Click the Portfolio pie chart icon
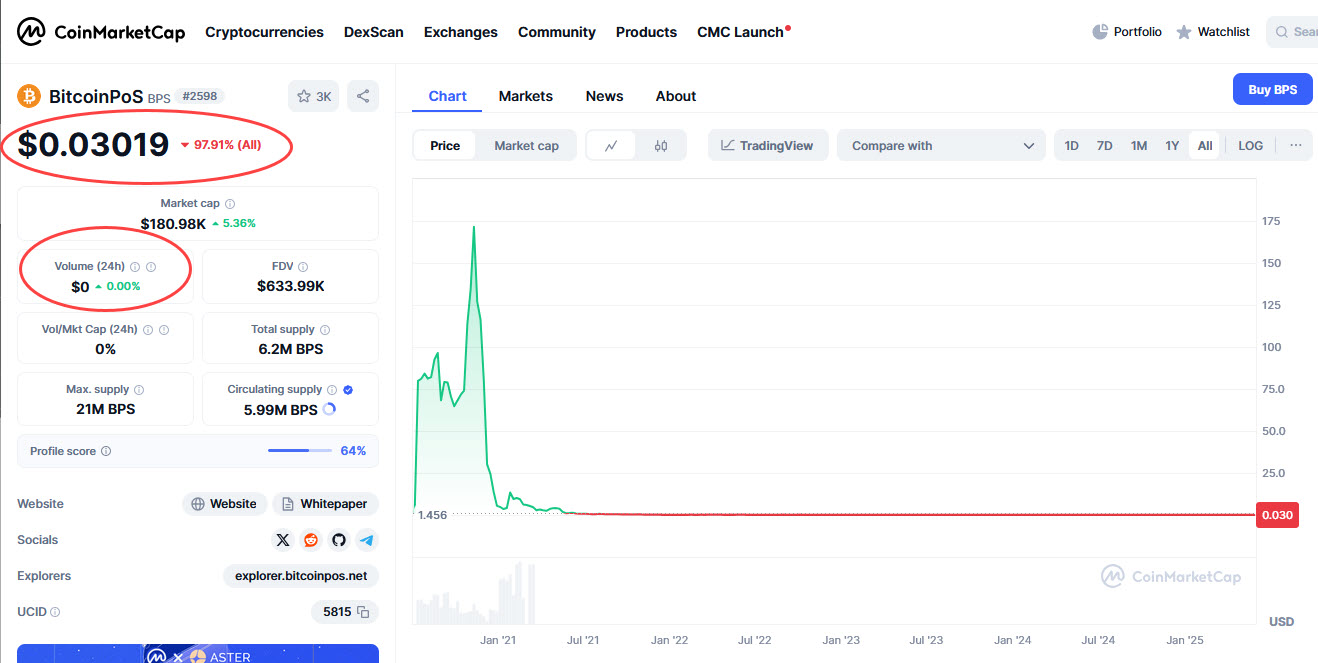Image resolution: width=1318 pixels, height=663 pixels. pyautogui.click(x=1100, y=32)
